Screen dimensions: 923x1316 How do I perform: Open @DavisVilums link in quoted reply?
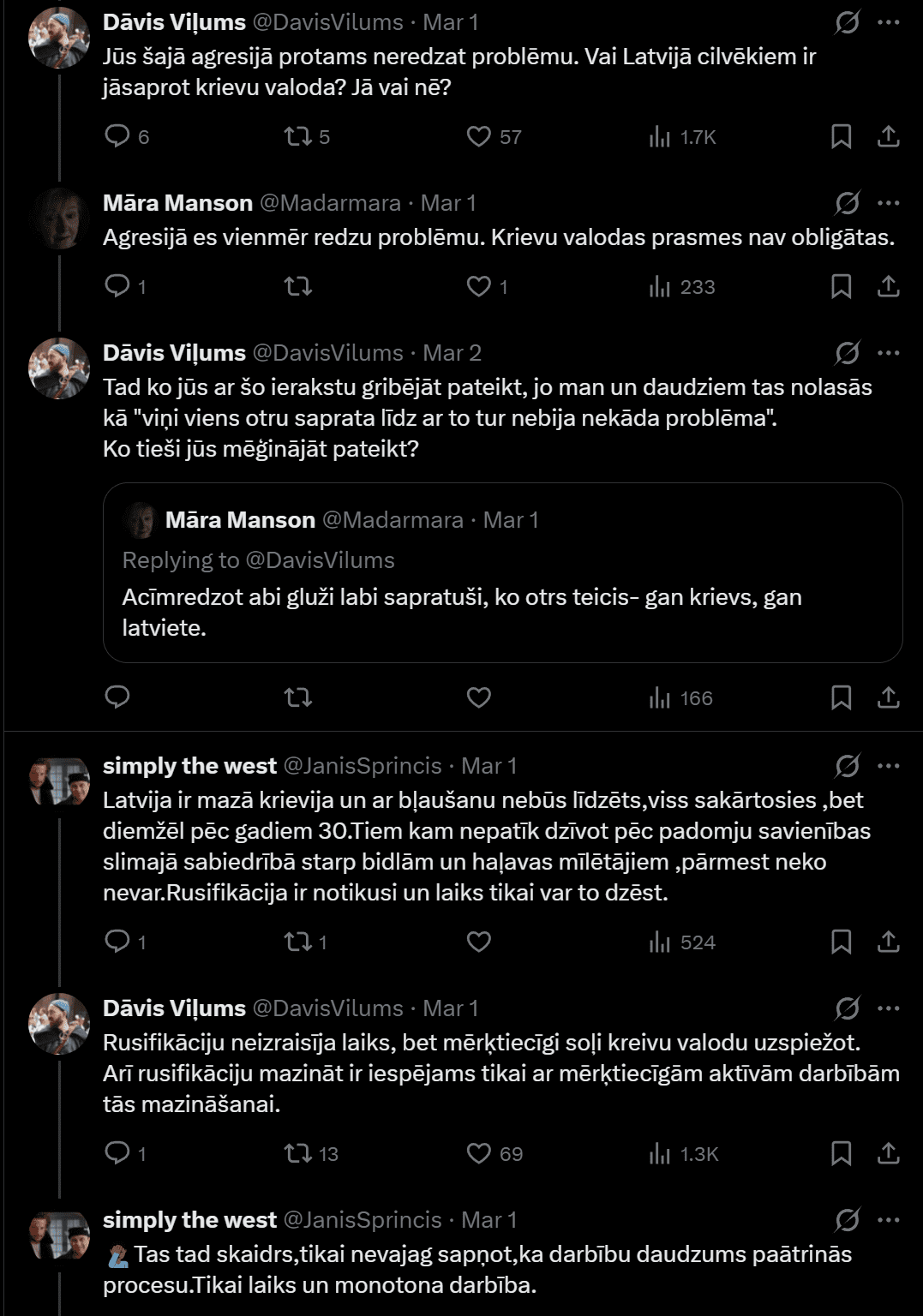(320, 560)
